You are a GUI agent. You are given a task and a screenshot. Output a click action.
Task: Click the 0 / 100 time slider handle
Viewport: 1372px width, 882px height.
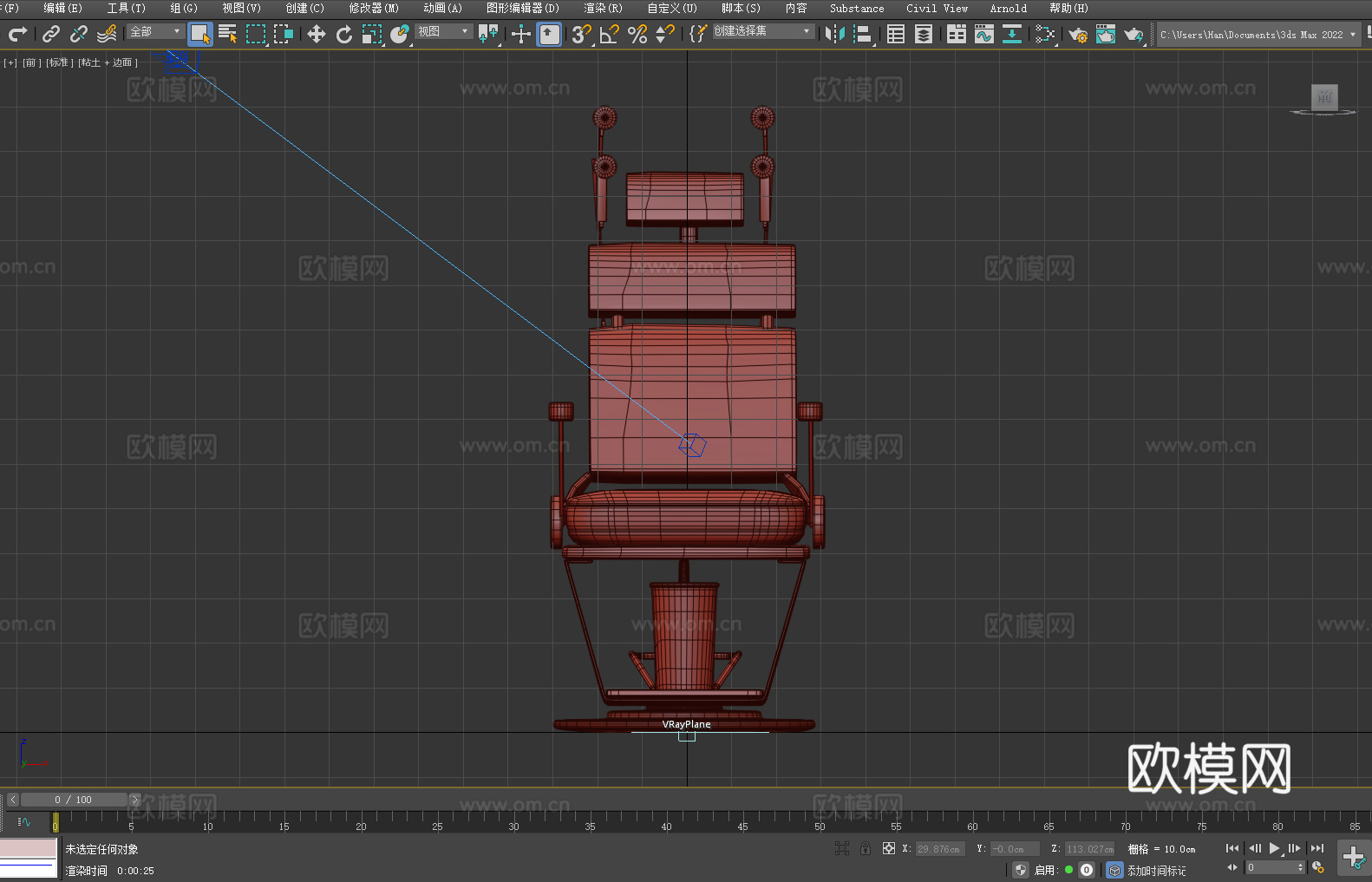click(74, 800)
